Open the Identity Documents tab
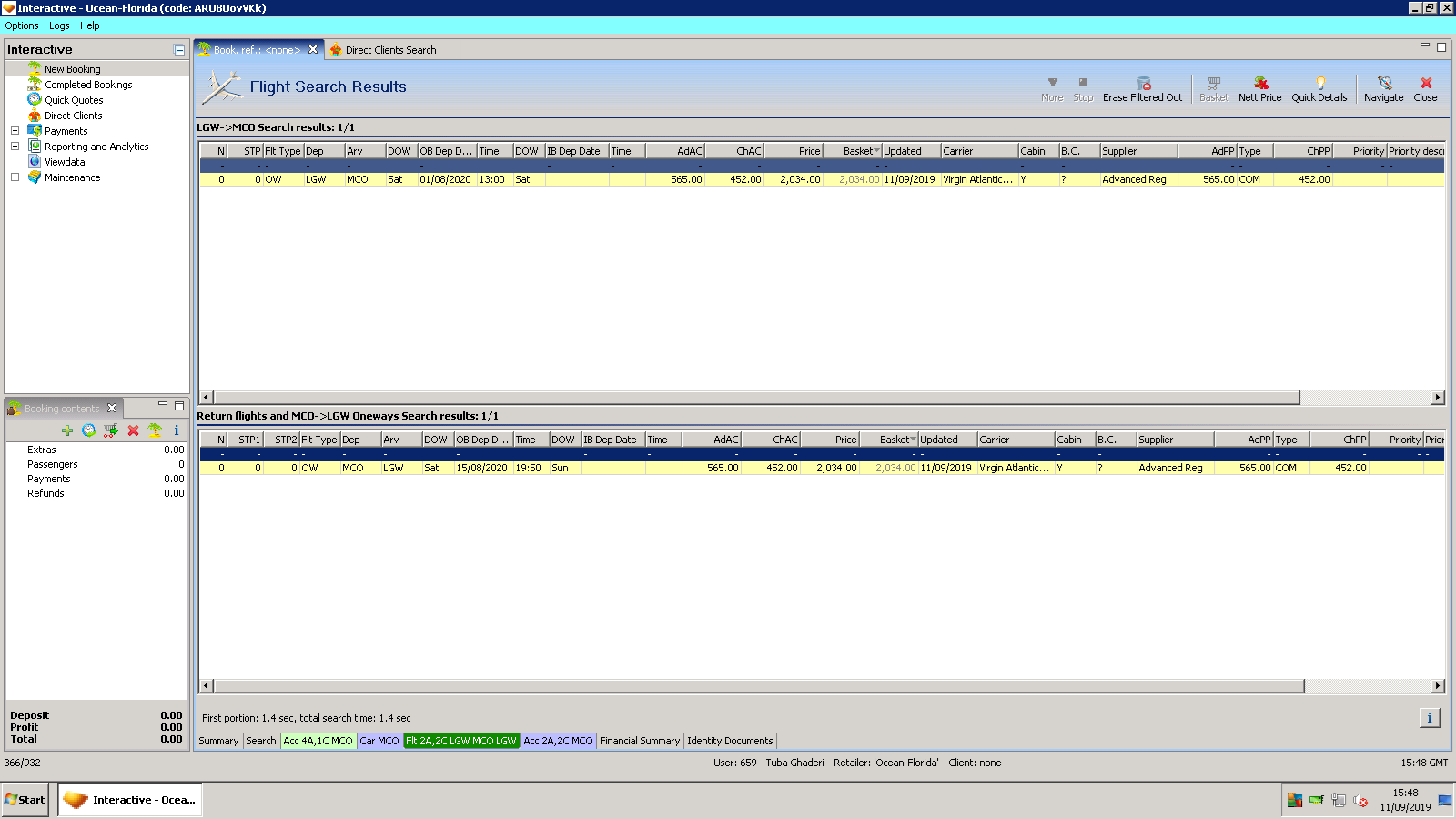The height and width of the screenshot is (819, 1456). pyautogui.click(x=730, y=742)
